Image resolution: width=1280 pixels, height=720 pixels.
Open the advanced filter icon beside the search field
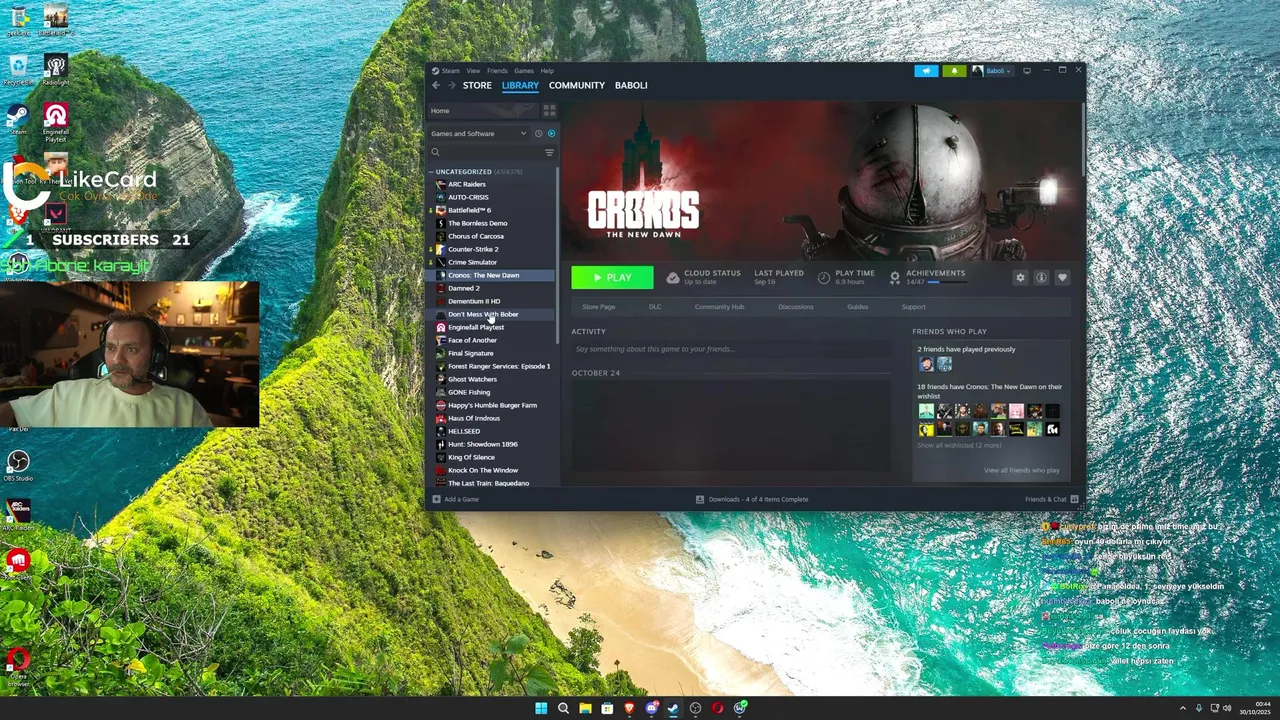tap(549, 152)
